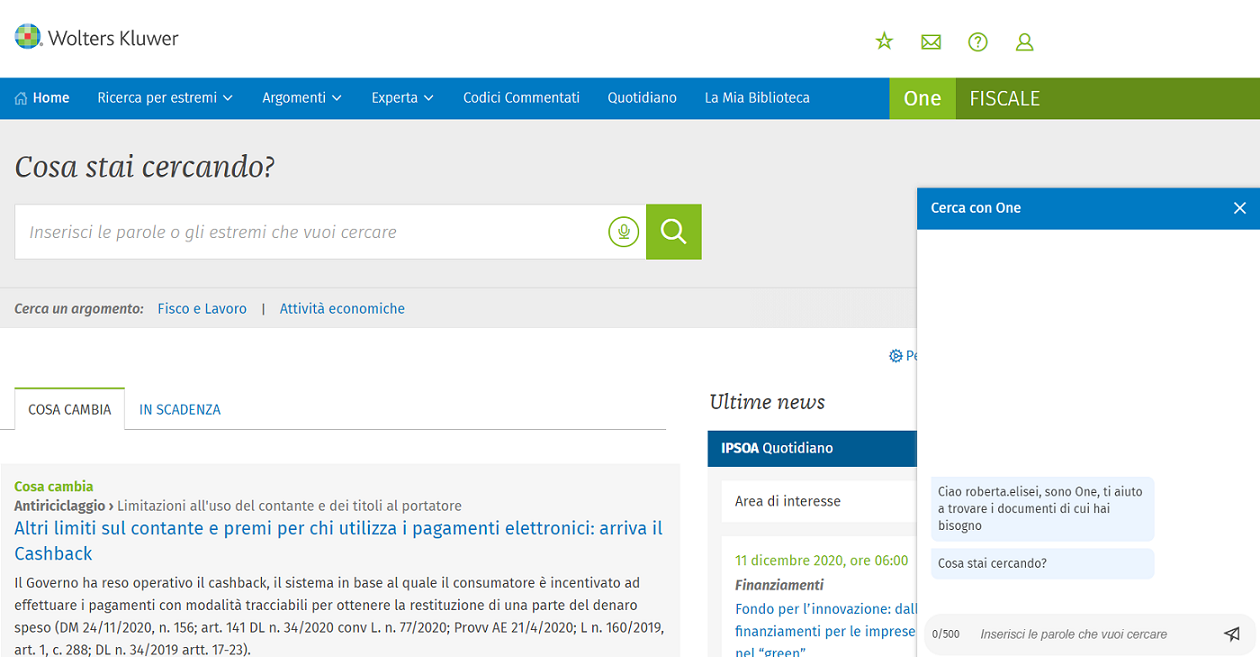The width and height of the screenshot is (1260, 657).
Task: Click the Fisco e Lavoro link
Action: (202, 309)
